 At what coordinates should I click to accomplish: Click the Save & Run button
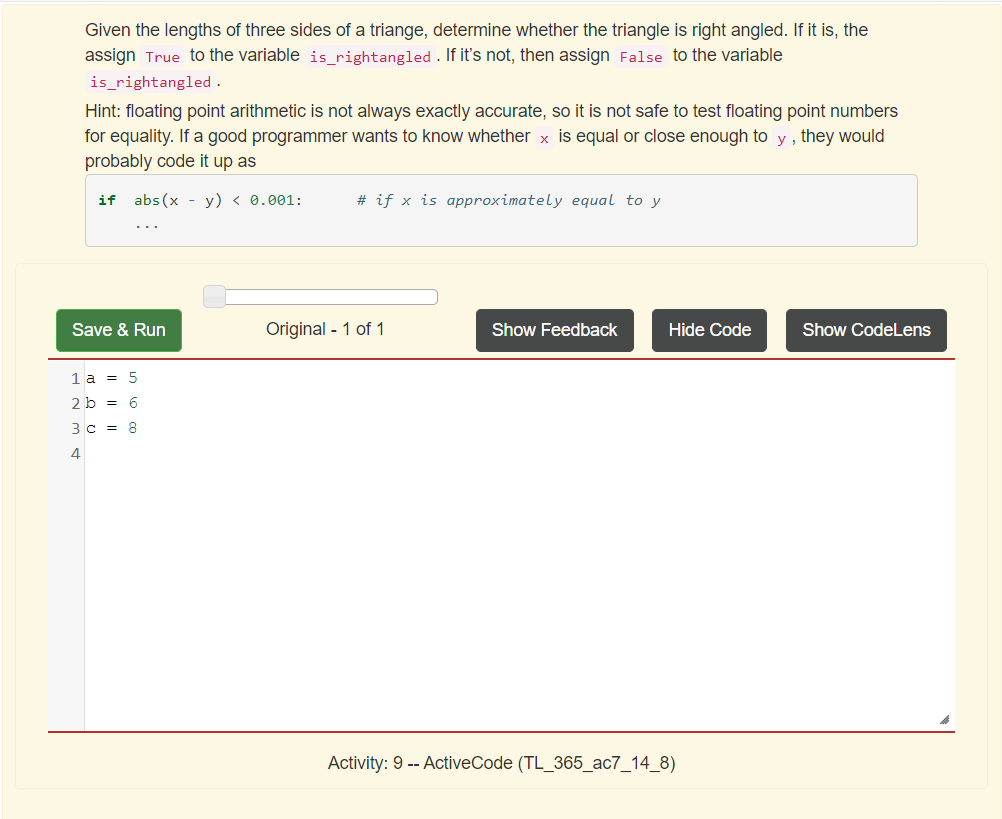(118, 330)
